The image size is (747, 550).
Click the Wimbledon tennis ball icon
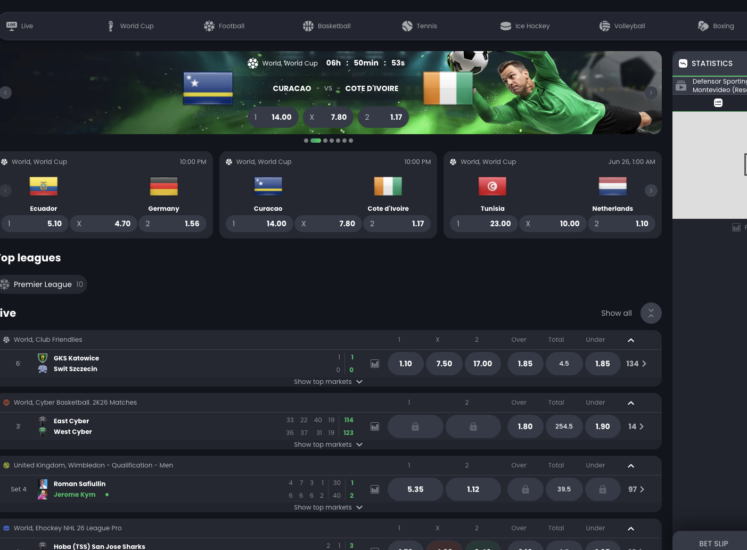[x=6, y=466]
